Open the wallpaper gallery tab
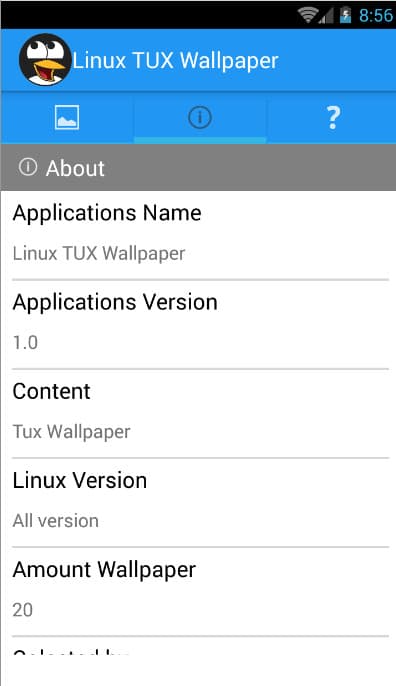Screen dimensions: 396x686 coord(67,117)
